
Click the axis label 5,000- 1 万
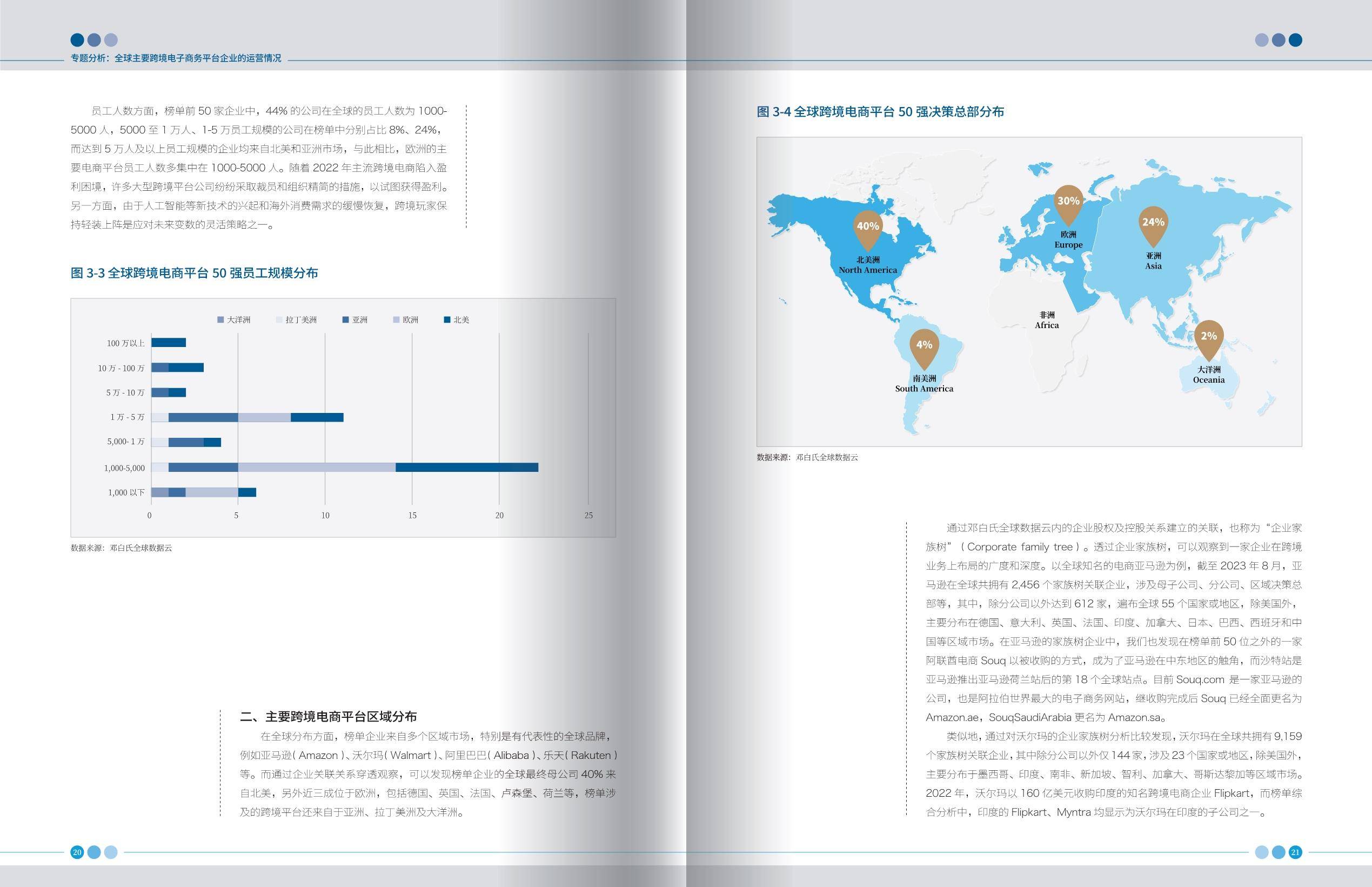125,442
